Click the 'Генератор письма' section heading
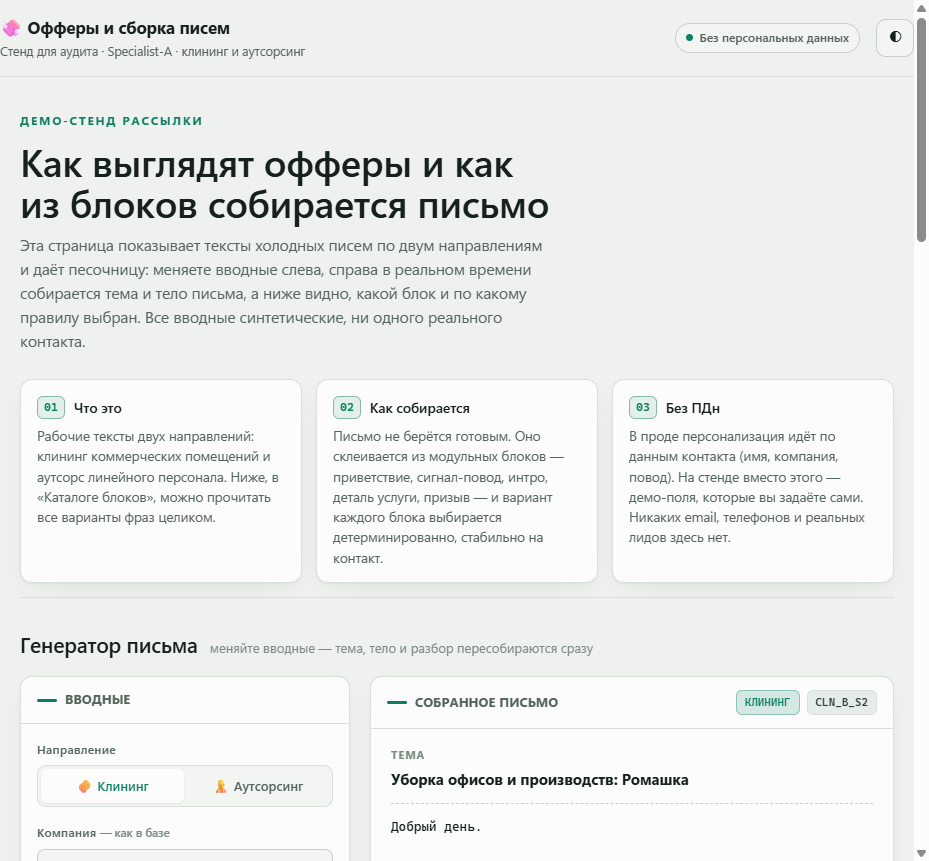929x861 pixels. coord(108,646)
